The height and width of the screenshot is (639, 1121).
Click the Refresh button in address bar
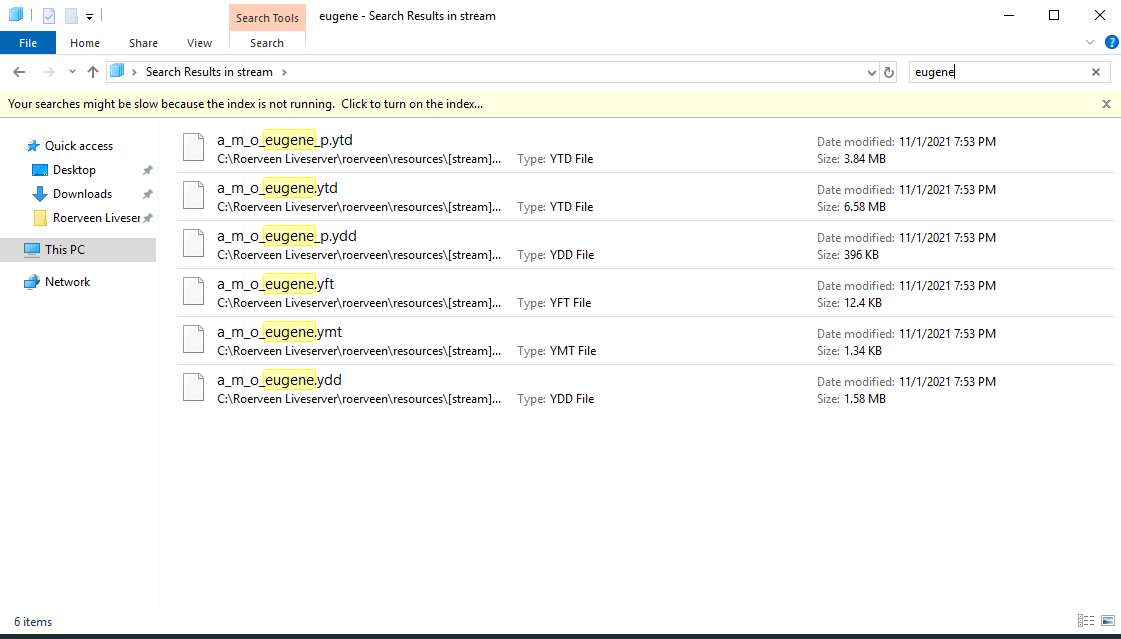click(889, 72)
